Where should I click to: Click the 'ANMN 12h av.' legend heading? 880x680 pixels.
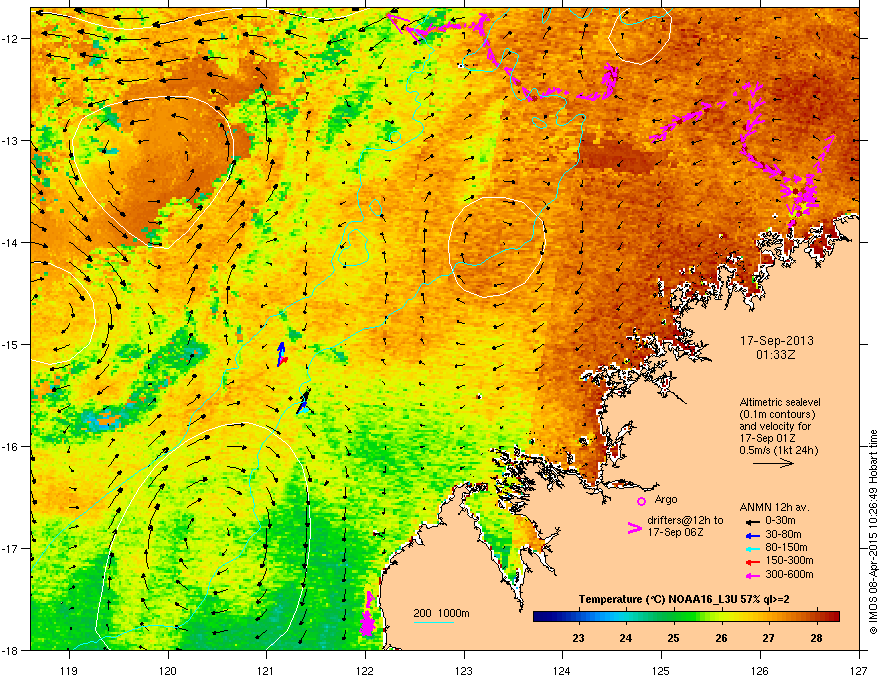[x=774, y=507]
